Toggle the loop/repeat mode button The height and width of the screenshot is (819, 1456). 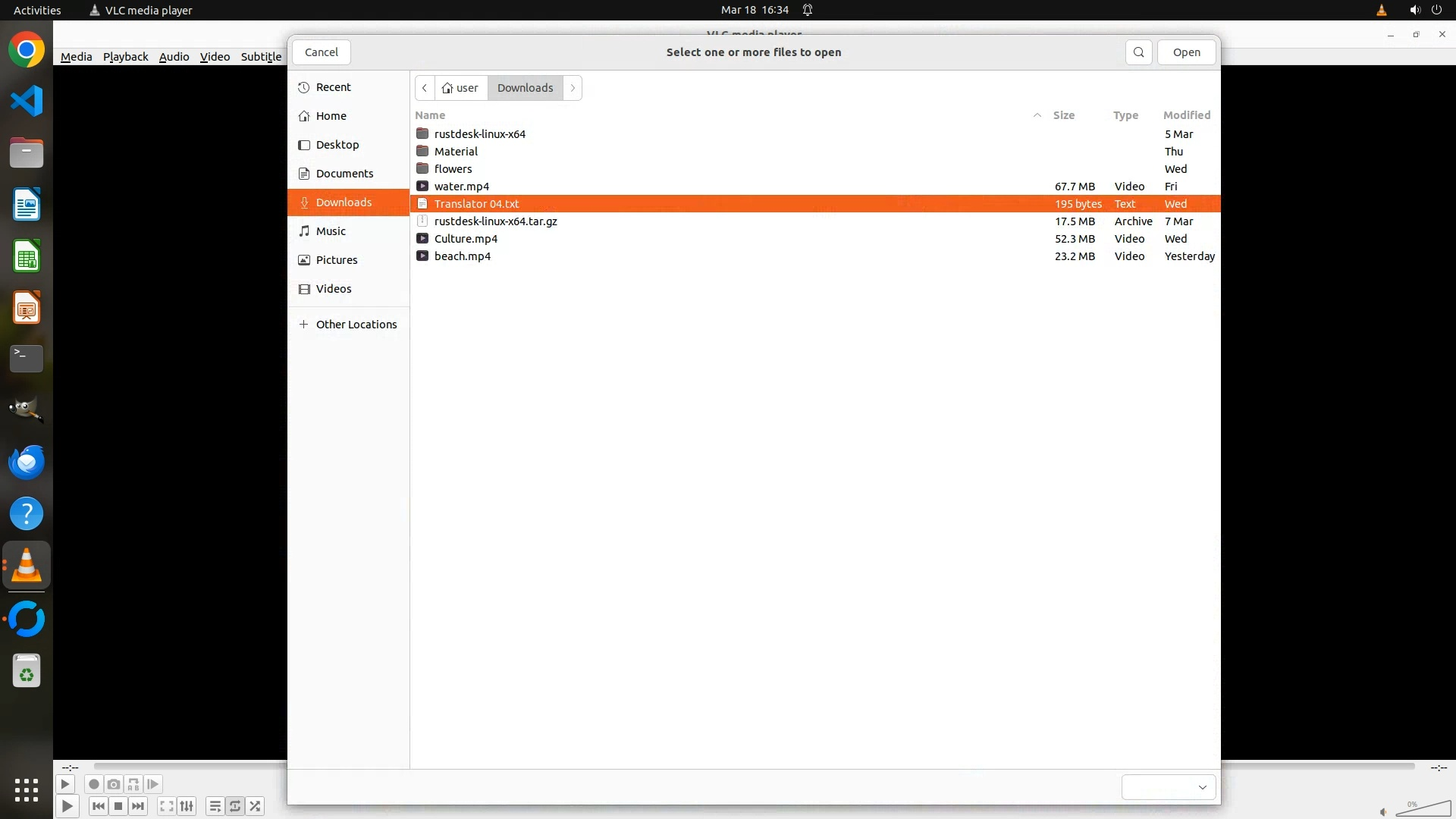pos(235,806)
